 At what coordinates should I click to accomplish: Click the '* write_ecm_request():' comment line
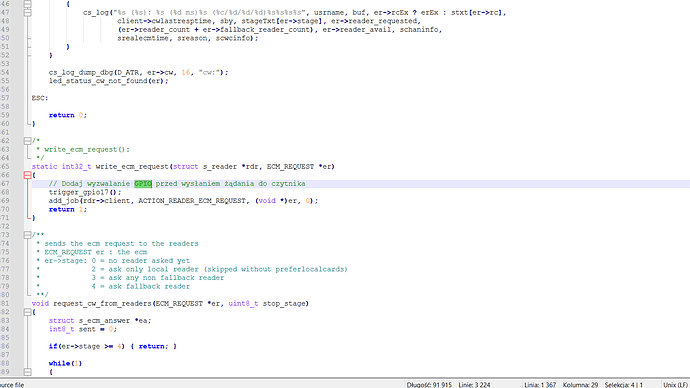click(83, 150)
